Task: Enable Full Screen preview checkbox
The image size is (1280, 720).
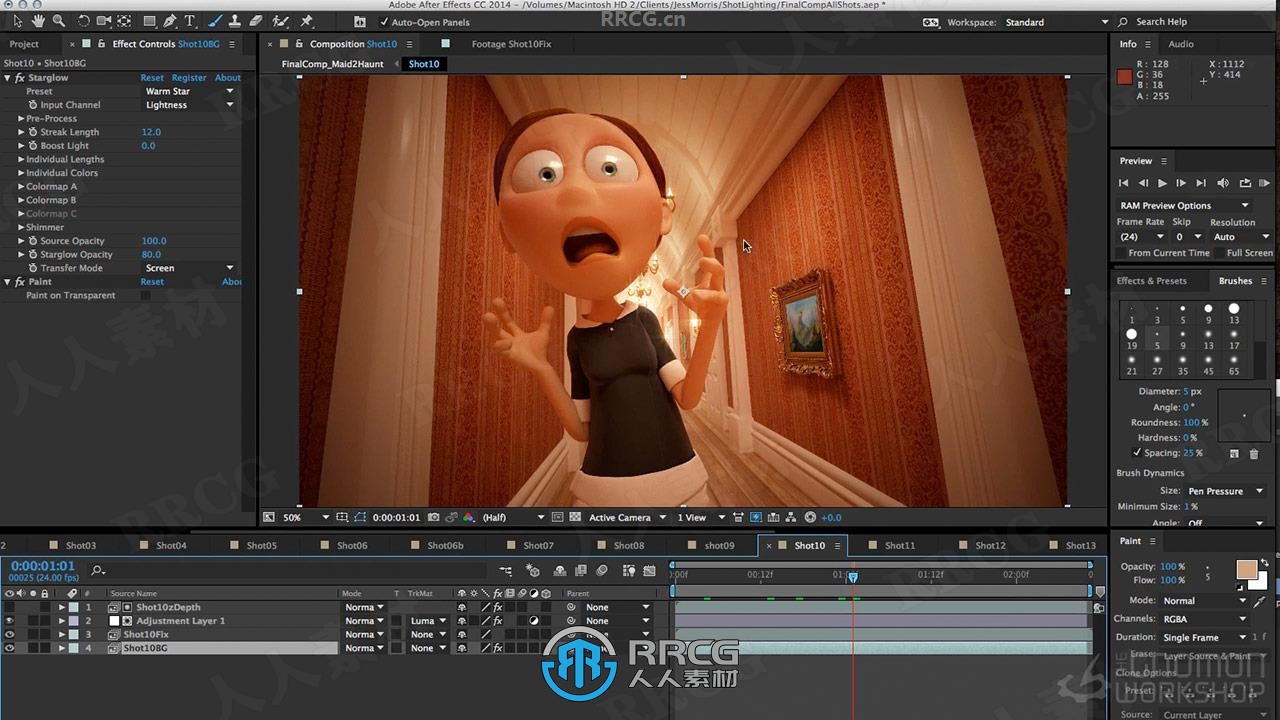Action: tap(1220, 253)
